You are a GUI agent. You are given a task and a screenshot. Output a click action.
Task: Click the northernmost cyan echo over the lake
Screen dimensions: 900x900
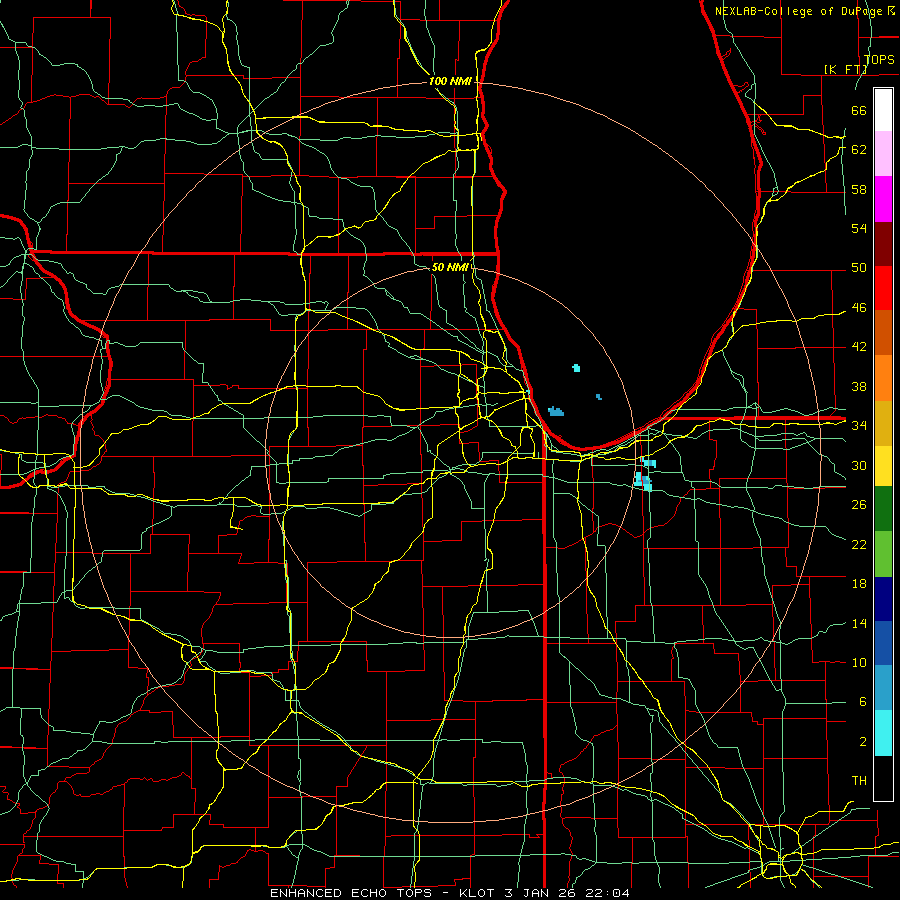(x=576, y=368)
